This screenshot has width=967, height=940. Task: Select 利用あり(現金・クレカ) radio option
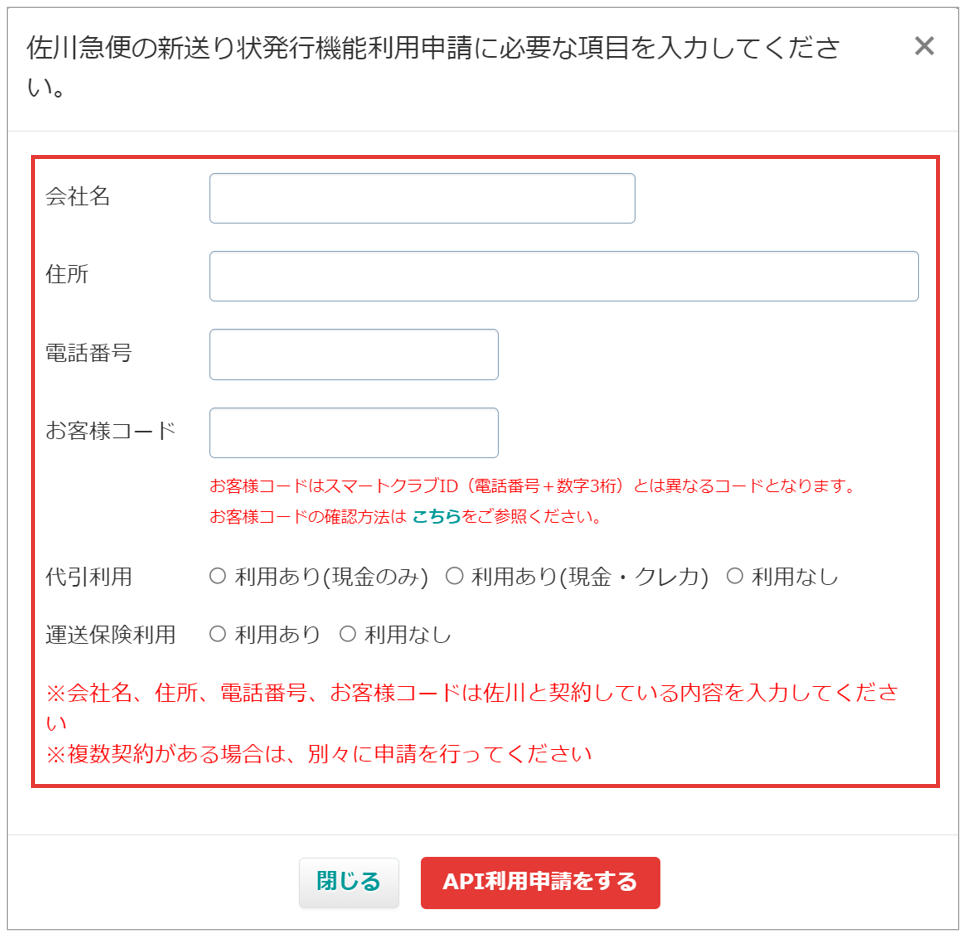pos(455,577)
